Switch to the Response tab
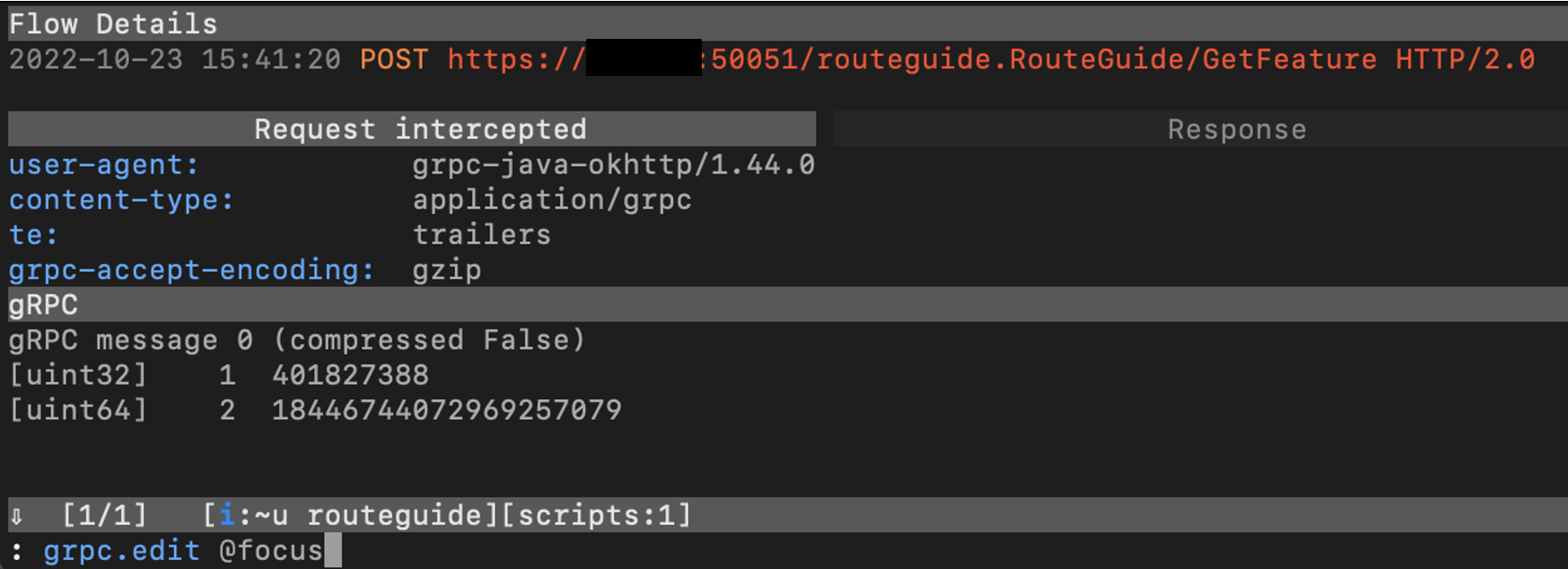 click(1237, 129)
